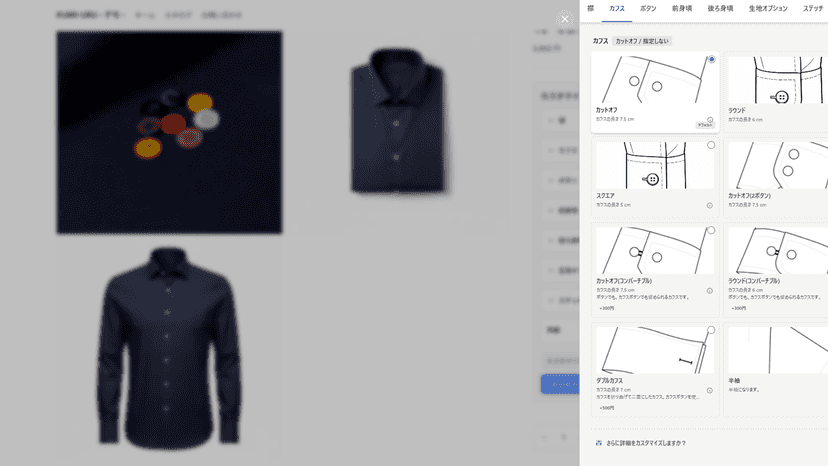Choose the ダブルカフス radio button

point(711,330)
